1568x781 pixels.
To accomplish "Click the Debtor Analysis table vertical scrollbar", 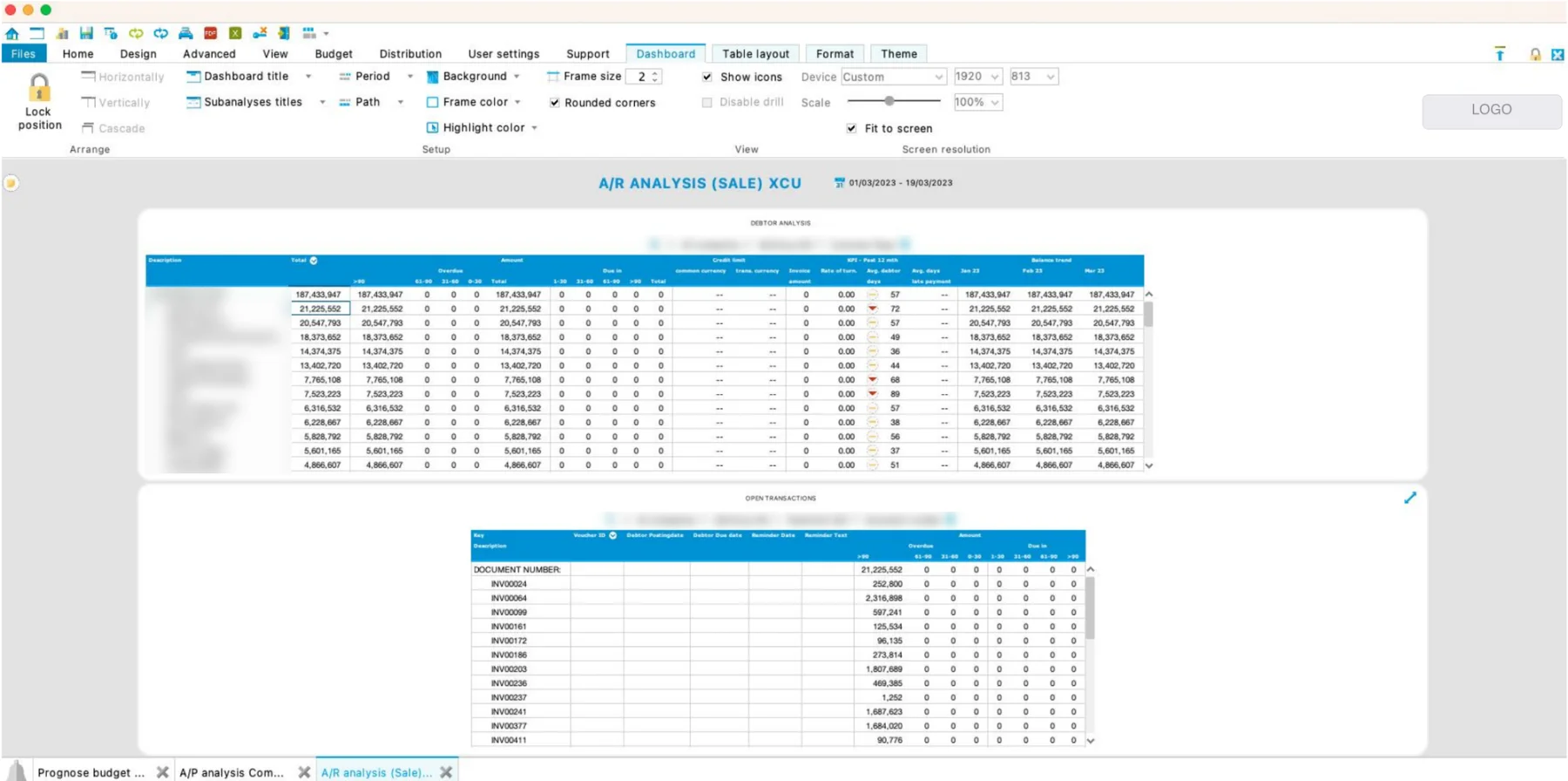I will (1148, 380).
